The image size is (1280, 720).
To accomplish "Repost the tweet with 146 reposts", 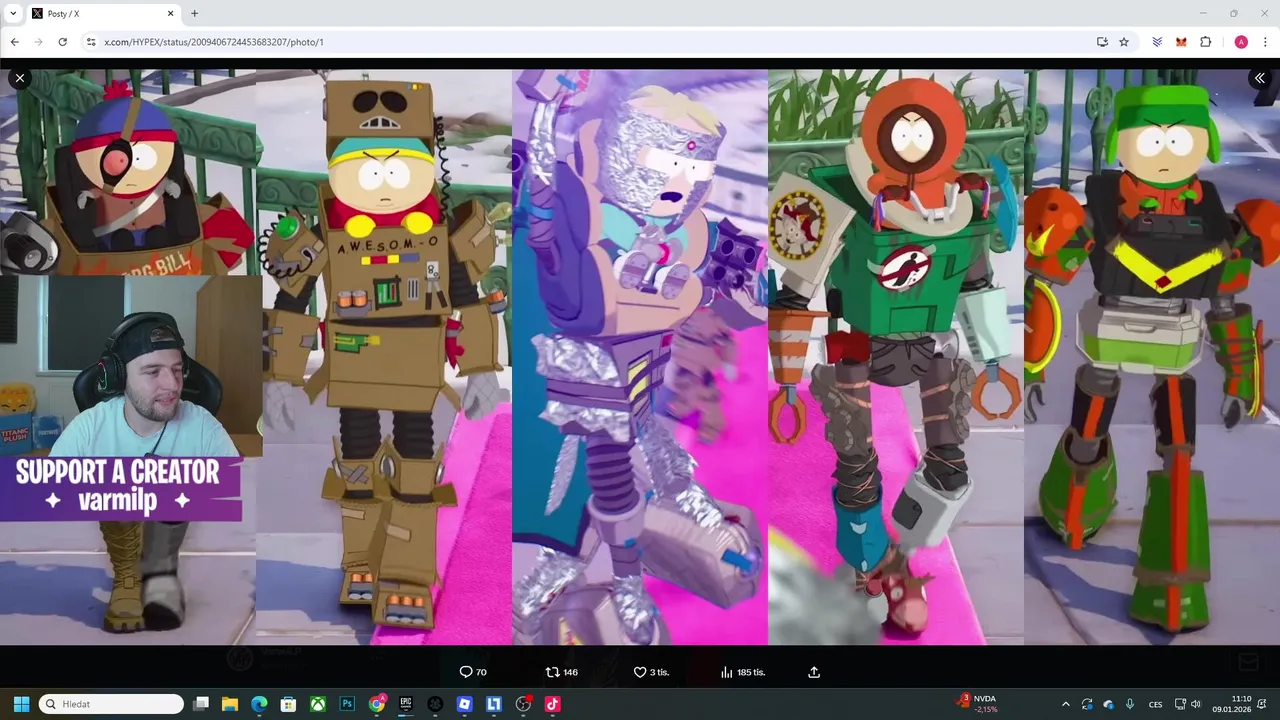I will [x=561, y=672].
